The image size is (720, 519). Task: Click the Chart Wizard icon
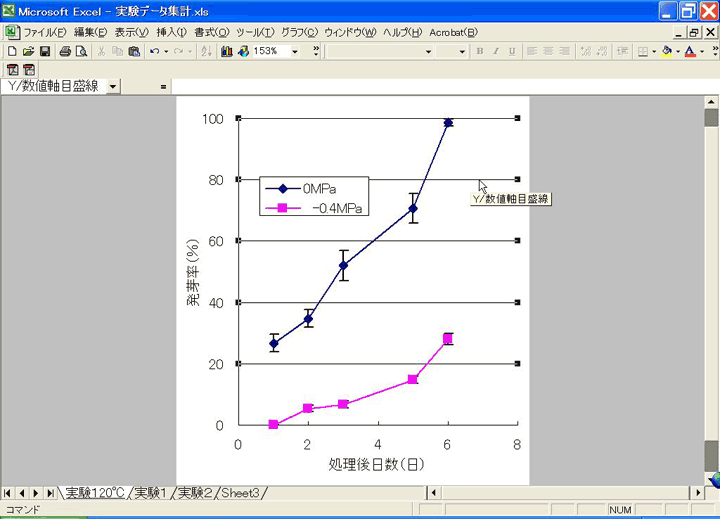click(226, 51)
